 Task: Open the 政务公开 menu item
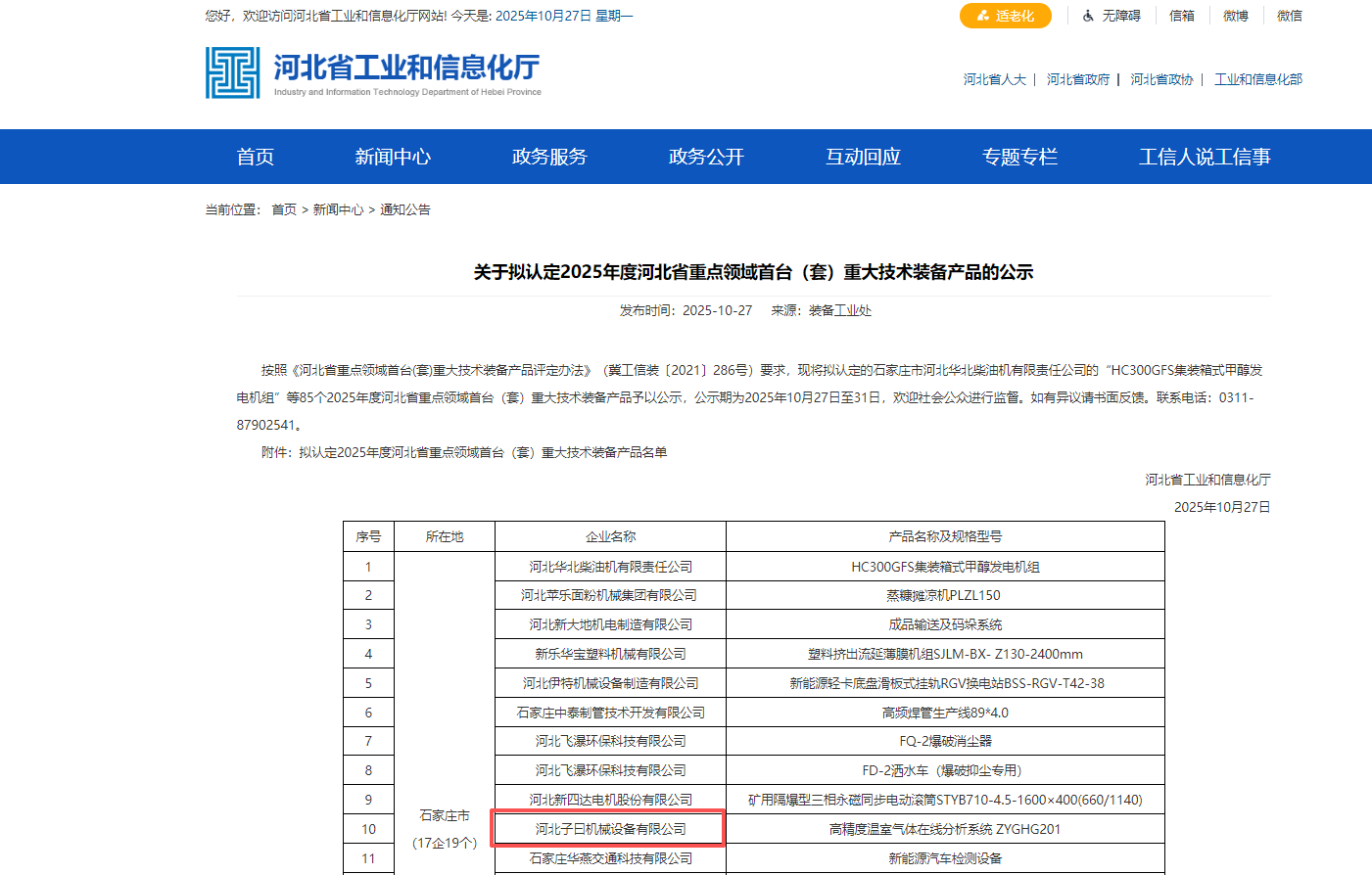(705, 157)
